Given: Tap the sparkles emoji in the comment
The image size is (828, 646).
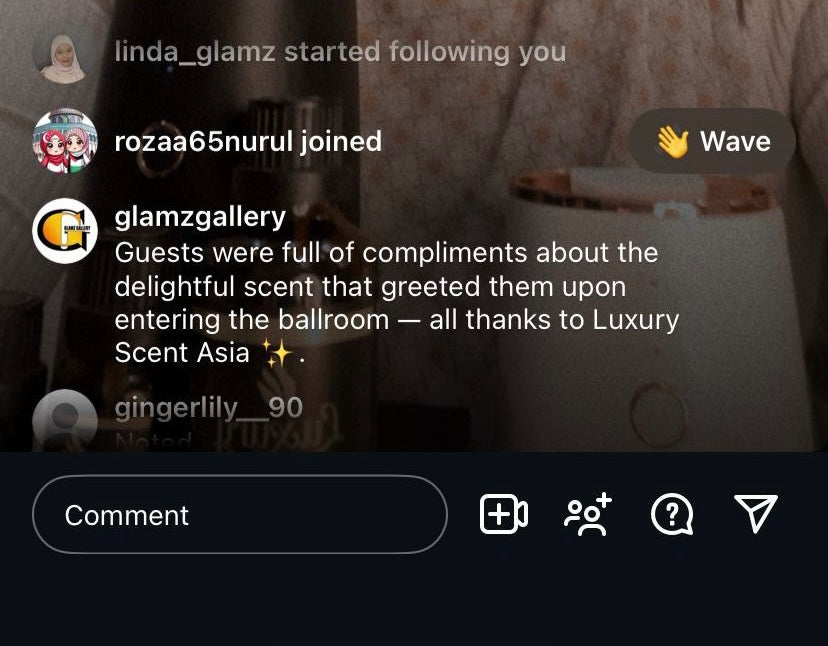Looking at the screenshot, I should coord(278,353).
